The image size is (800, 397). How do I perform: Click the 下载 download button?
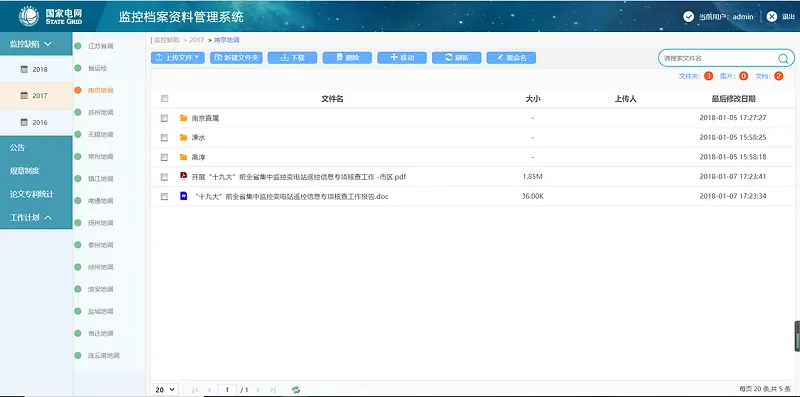(292, 58)
